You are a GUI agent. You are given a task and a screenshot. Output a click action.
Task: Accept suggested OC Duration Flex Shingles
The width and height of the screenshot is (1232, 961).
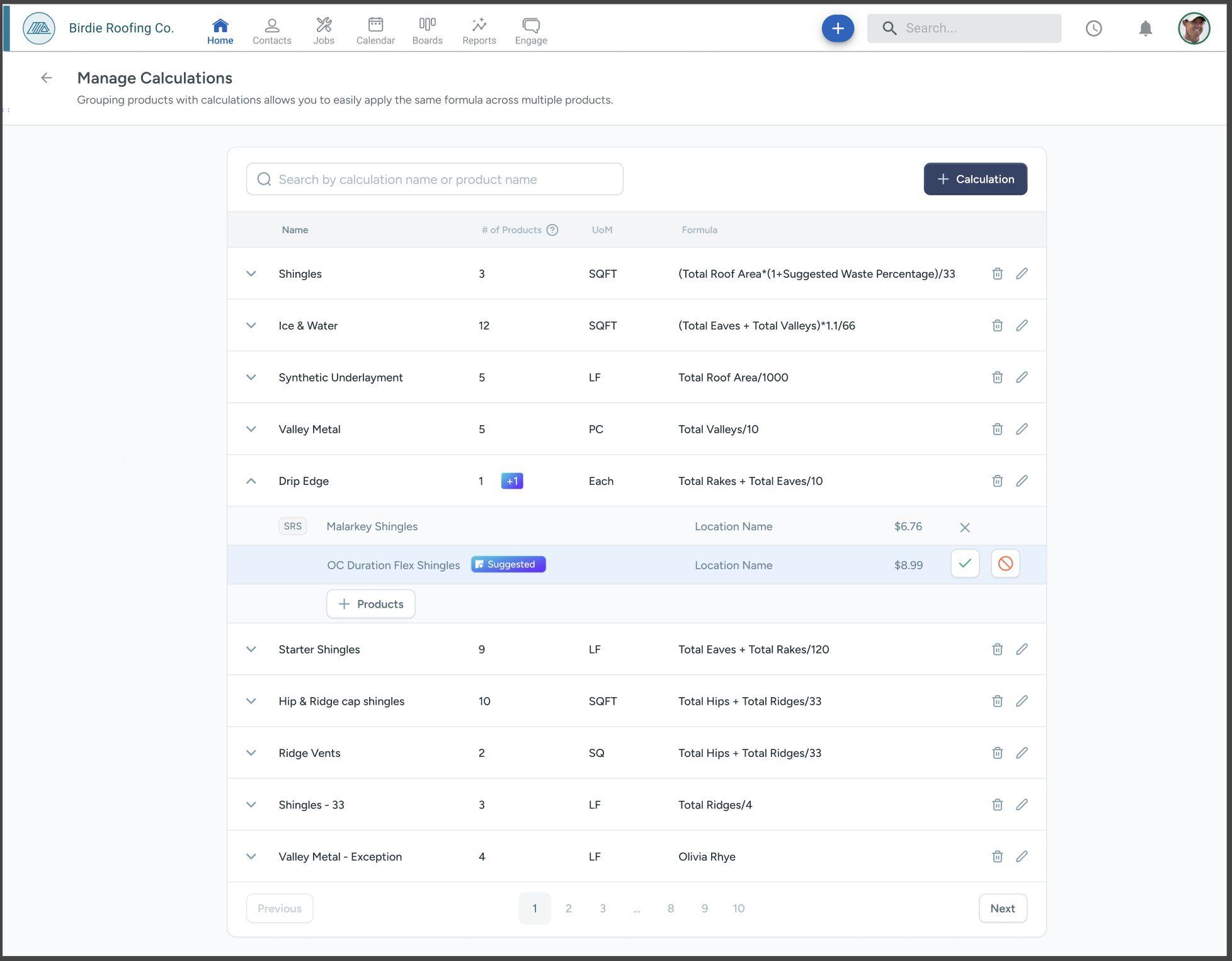[x=964, y=564]
